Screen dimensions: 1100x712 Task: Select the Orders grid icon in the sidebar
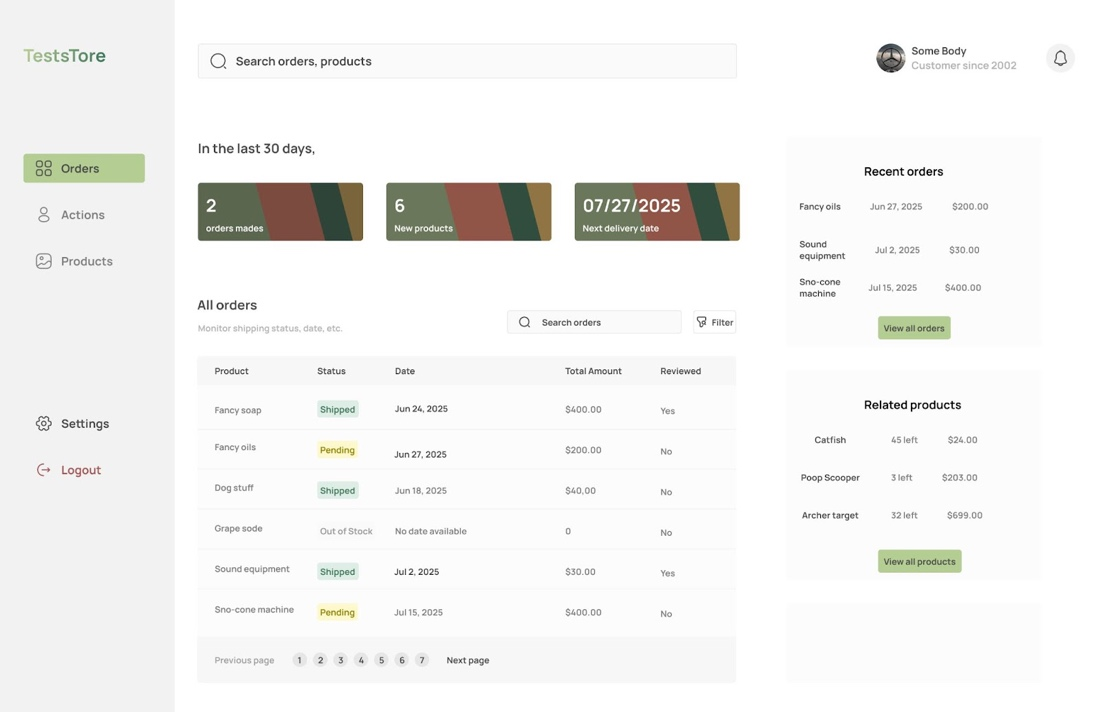(43, 168)
